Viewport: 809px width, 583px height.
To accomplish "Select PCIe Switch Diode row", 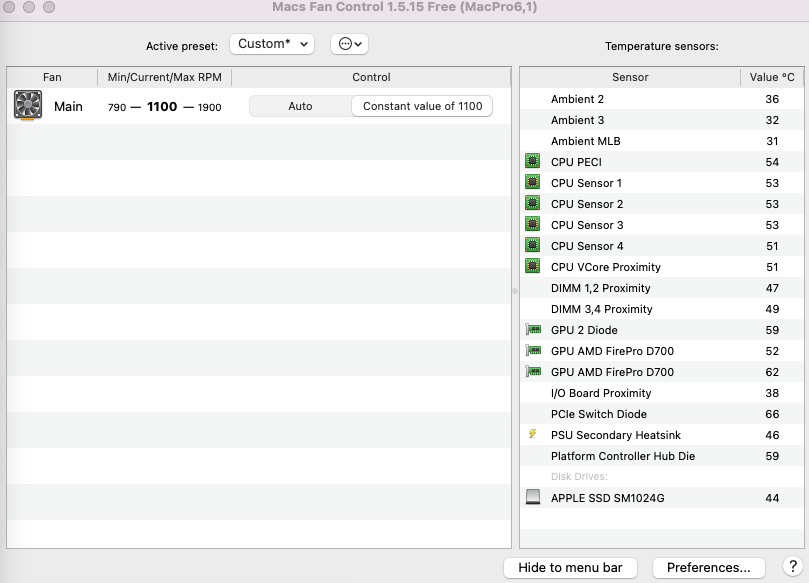I will click(662, 414).
